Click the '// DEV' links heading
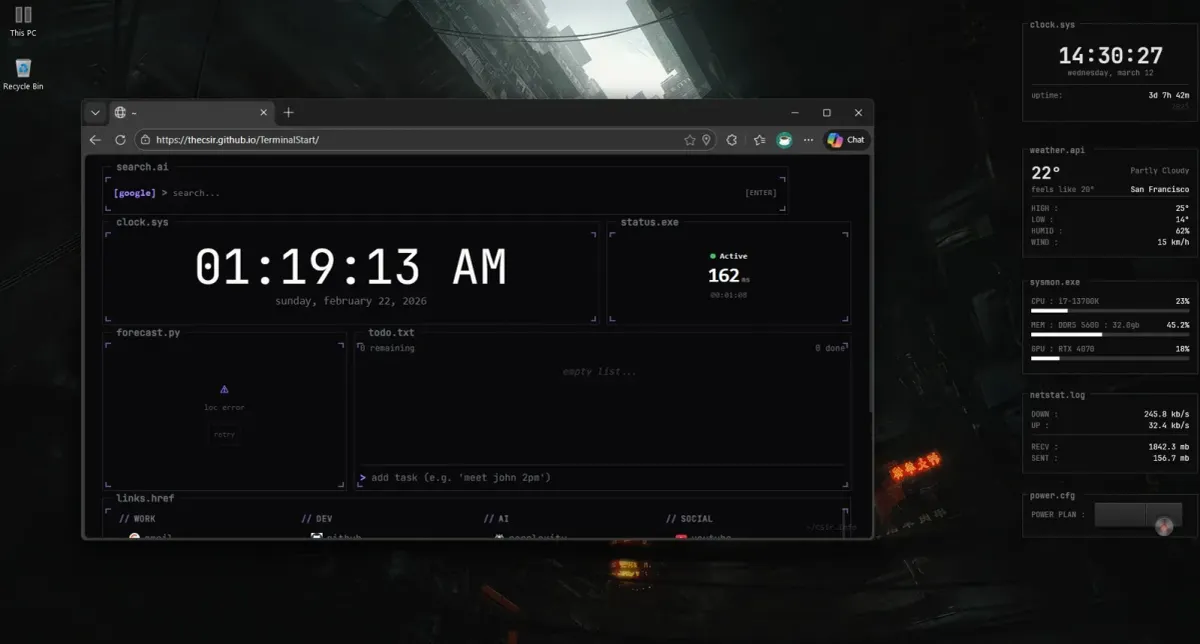This screenshot has width=1200, height=644. pyautogui.click(x=317, y=519)
